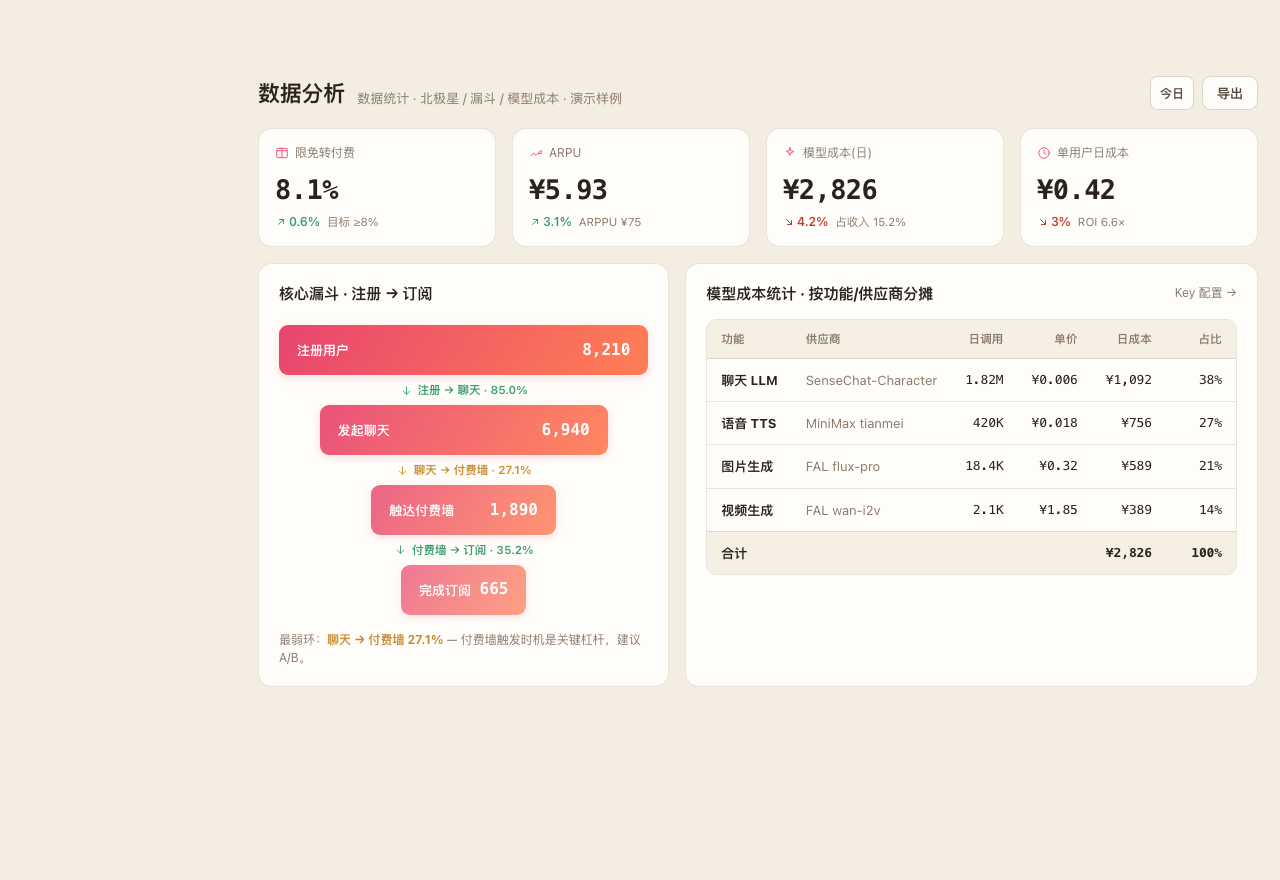1280x880 pixels.
Task: Select the 触达付费墙 1,890 funnel bar
Action: coord(463,510)
